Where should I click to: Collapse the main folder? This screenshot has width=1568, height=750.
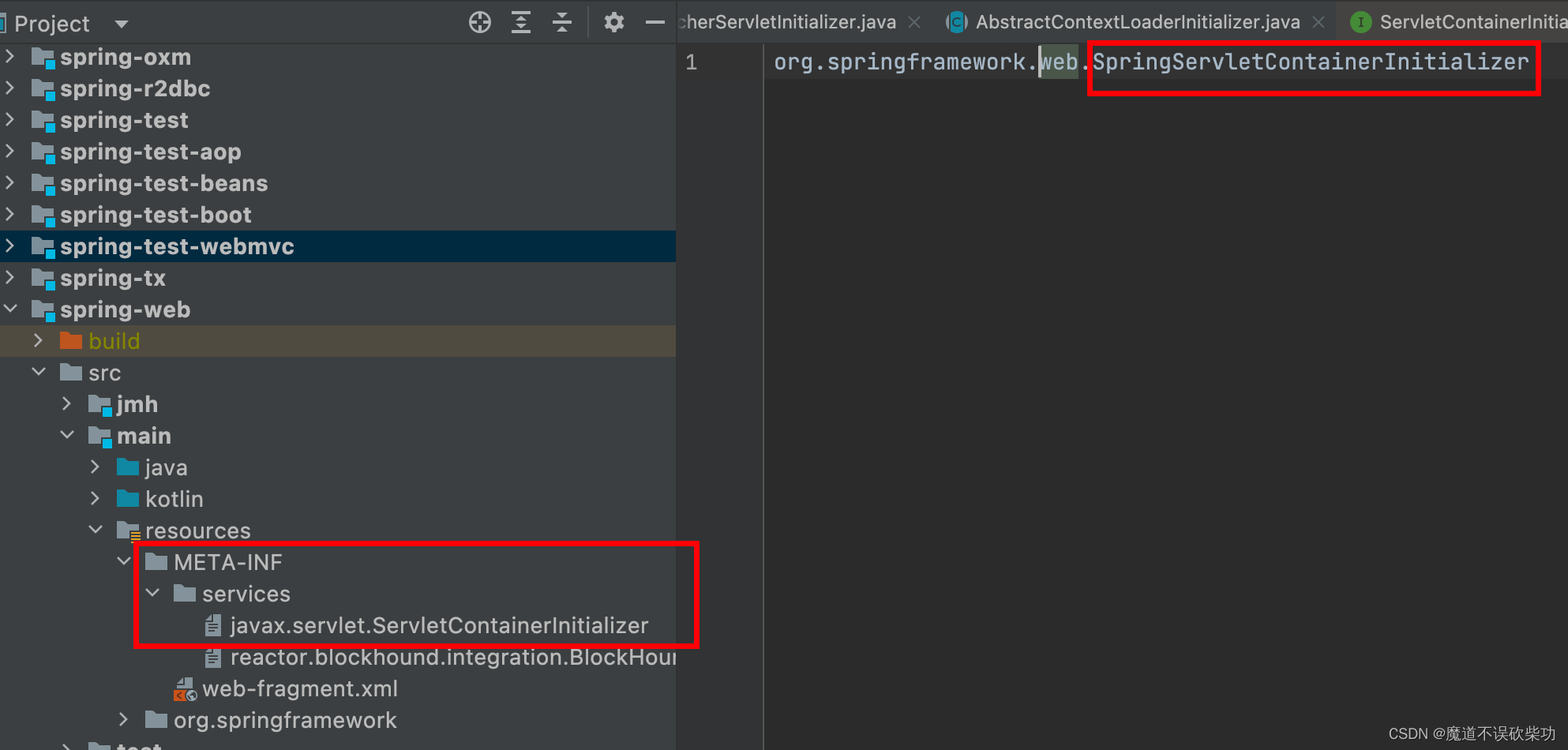(67, 436)
